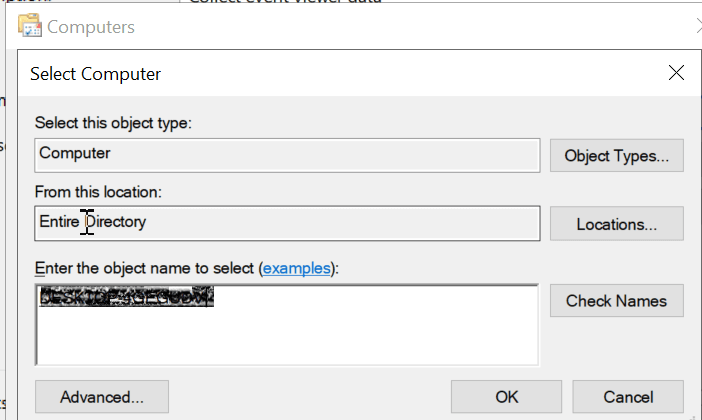The height and width of the screenshot is (420, 702).
Task: Dismiss the dialog with Cancel
Action: [x=628, y=397]
